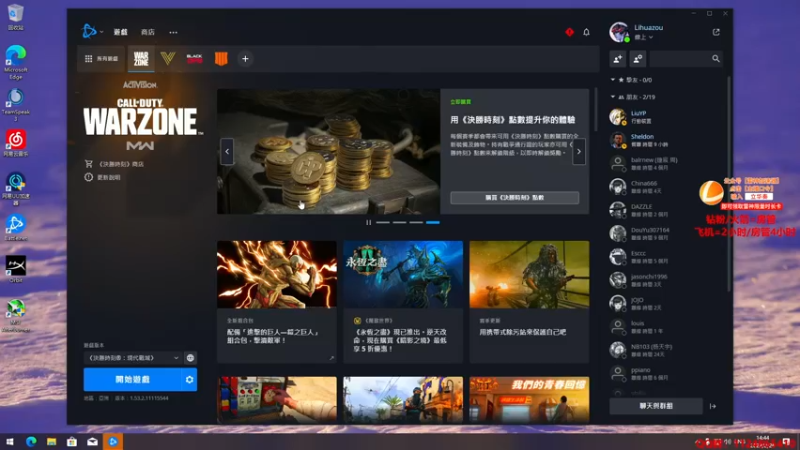Switch to the Games tab
The height and width of the screenshot is (450, 800).
120,32
